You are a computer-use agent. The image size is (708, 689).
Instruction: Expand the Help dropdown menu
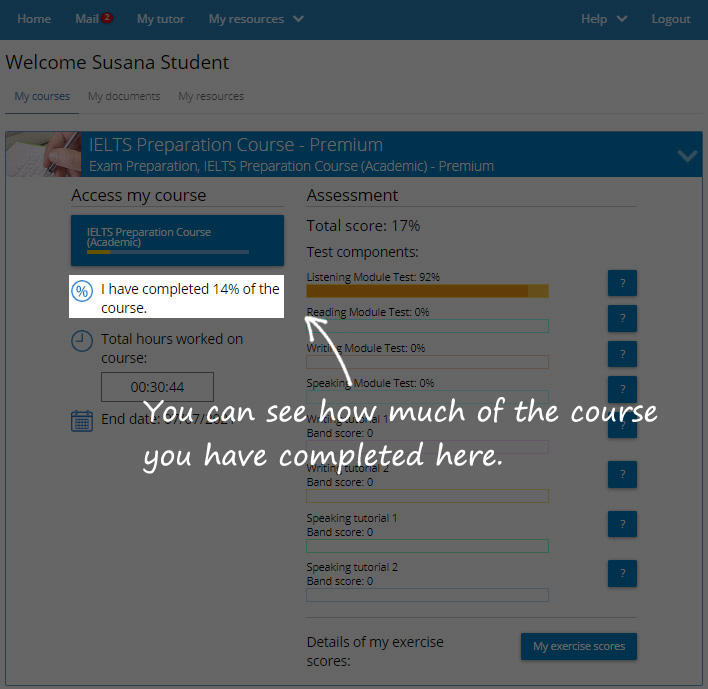coord(604,19)
